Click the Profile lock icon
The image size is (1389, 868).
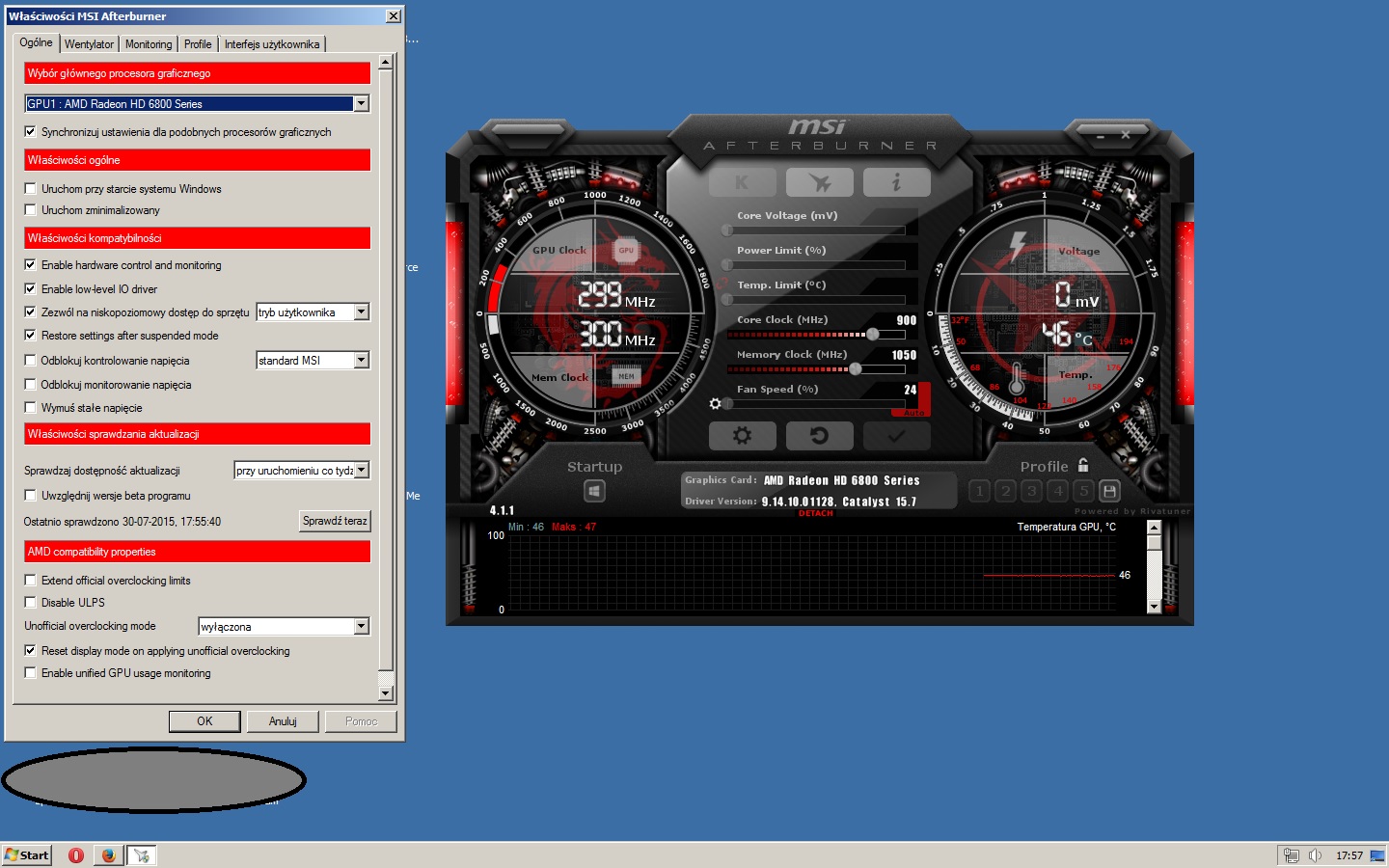coord(1083,465)
